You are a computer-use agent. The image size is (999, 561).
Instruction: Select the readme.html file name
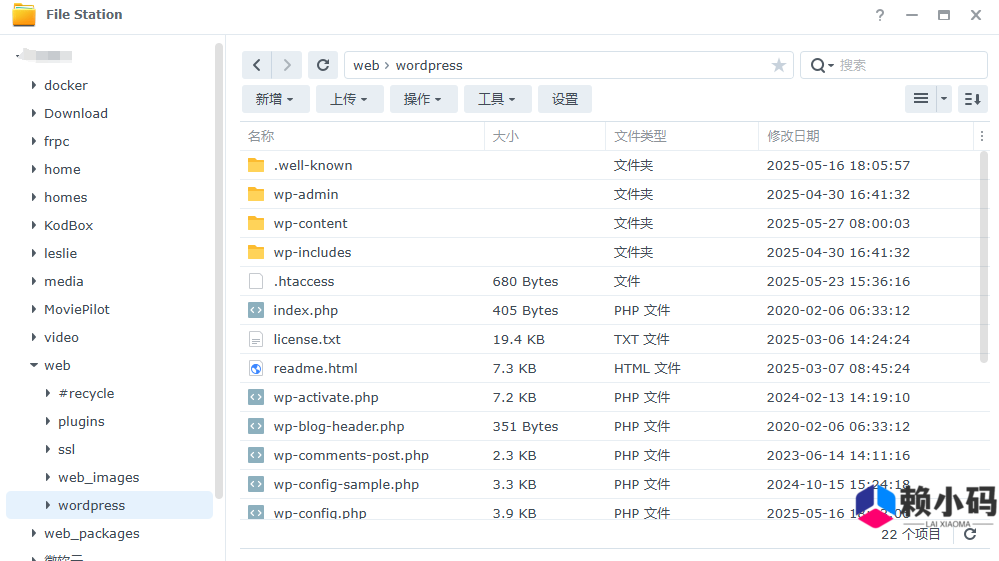point(315,368)
